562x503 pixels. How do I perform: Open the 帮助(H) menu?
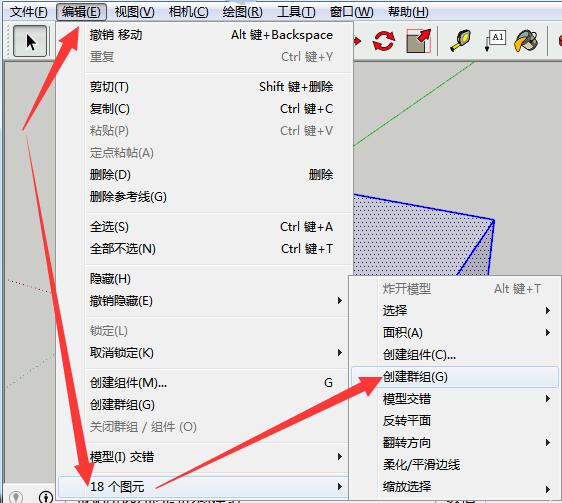click(x=408, y=12)
